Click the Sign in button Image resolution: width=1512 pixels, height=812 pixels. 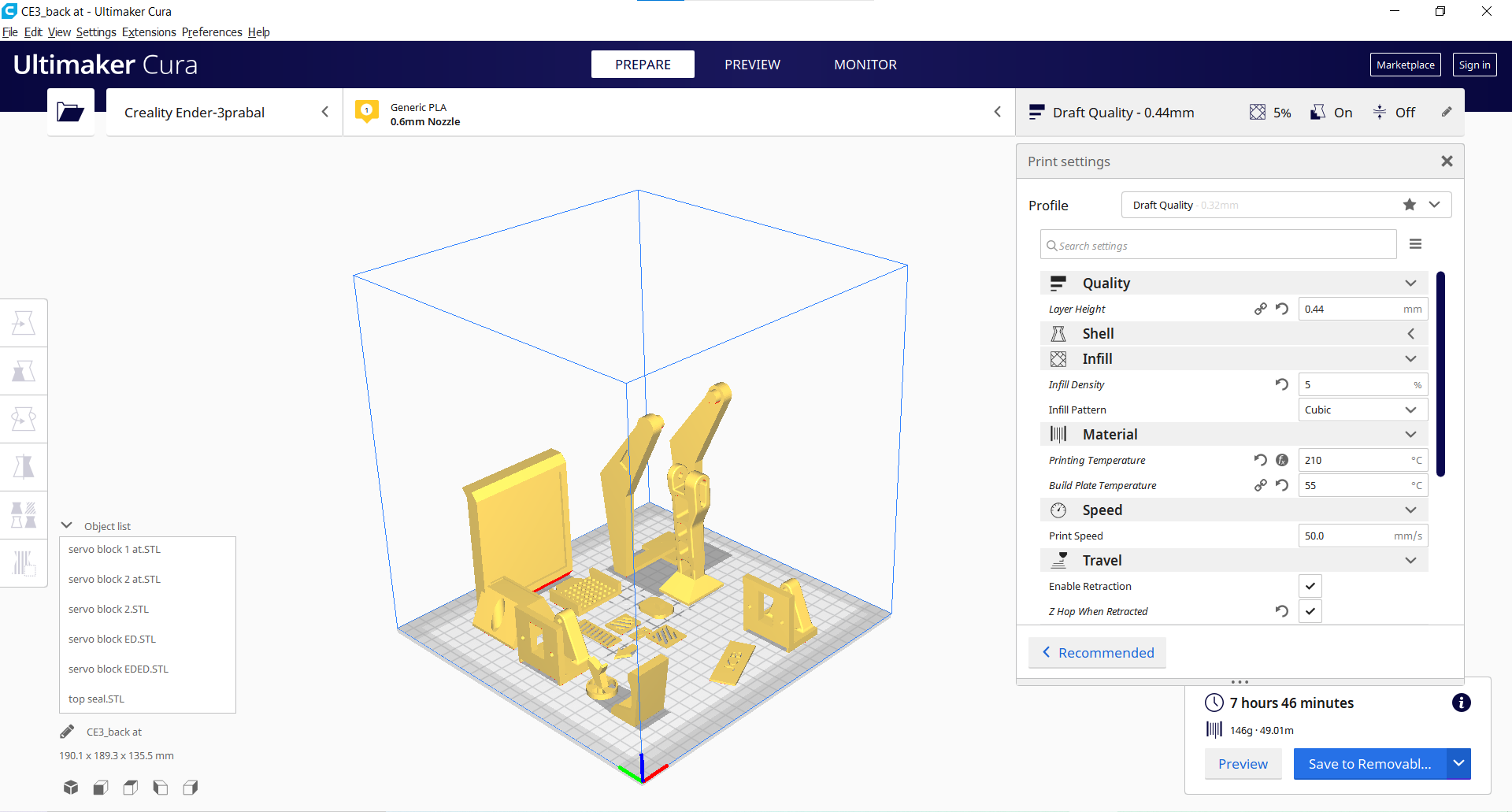click(x=1474, y=65)
